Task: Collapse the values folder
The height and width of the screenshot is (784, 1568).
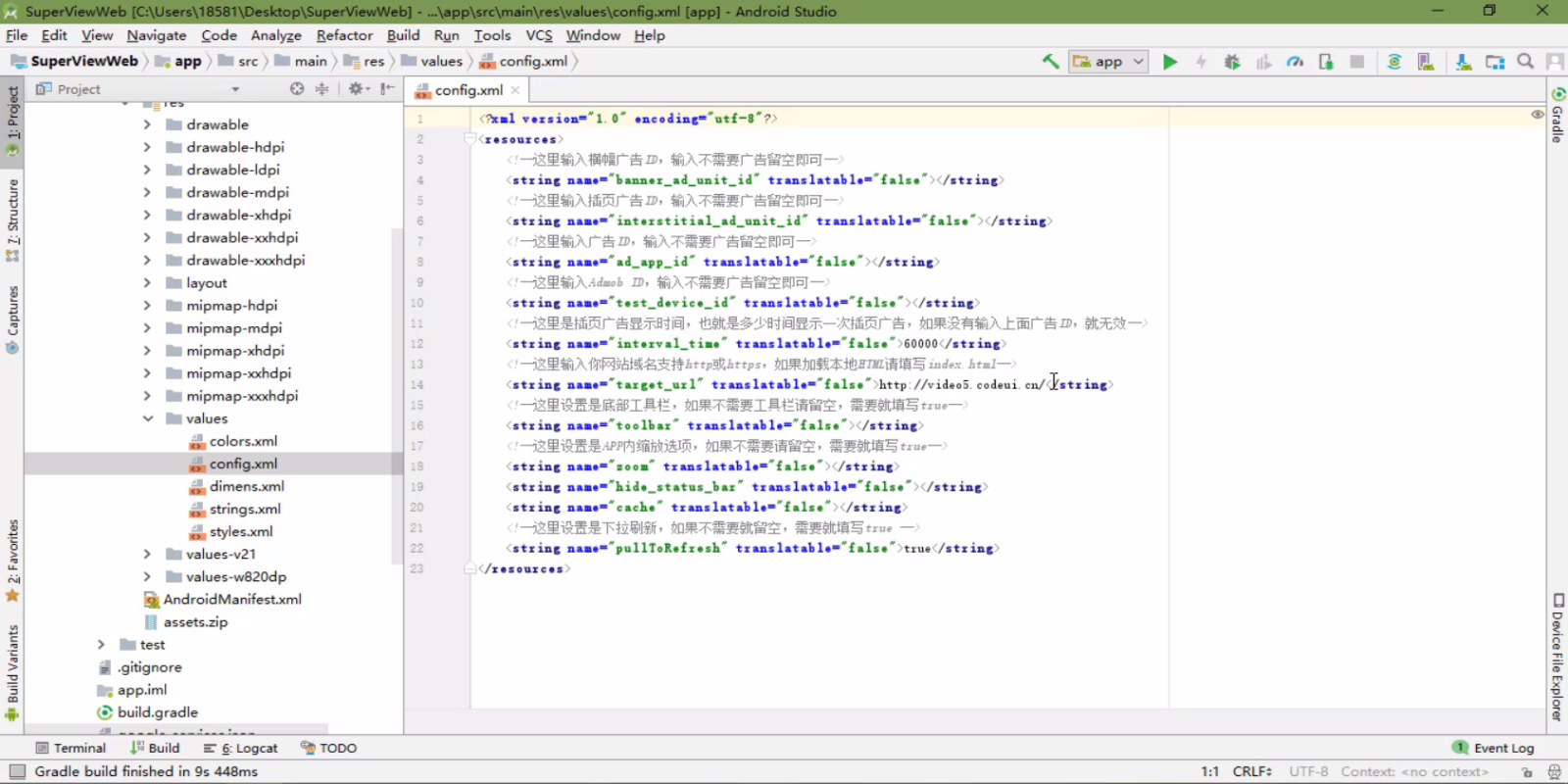Action: click(147, 418)
